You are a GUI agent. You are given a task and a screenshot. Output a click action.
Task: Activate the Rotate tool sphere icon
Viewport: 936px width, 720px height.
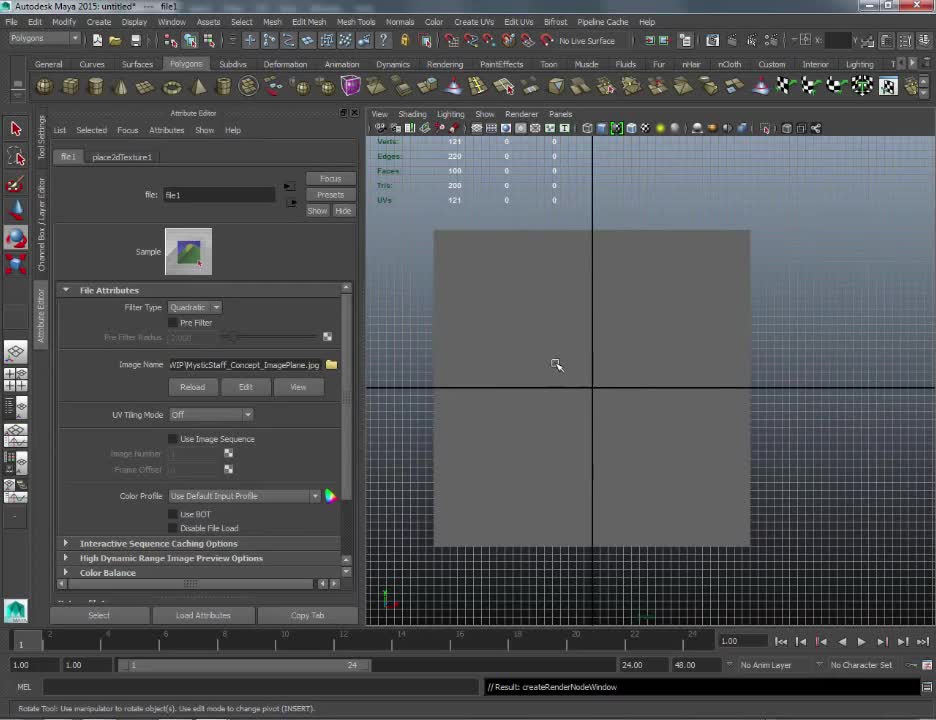click(x=15, y=238)
